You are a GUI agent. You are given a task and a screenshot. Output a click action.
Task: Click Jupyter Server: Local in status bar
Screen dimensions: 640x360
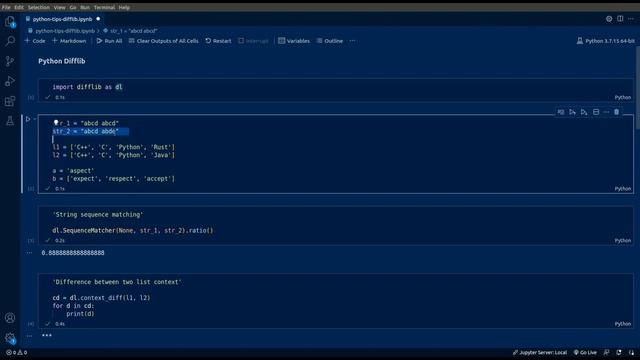click(x=540, y=352)
